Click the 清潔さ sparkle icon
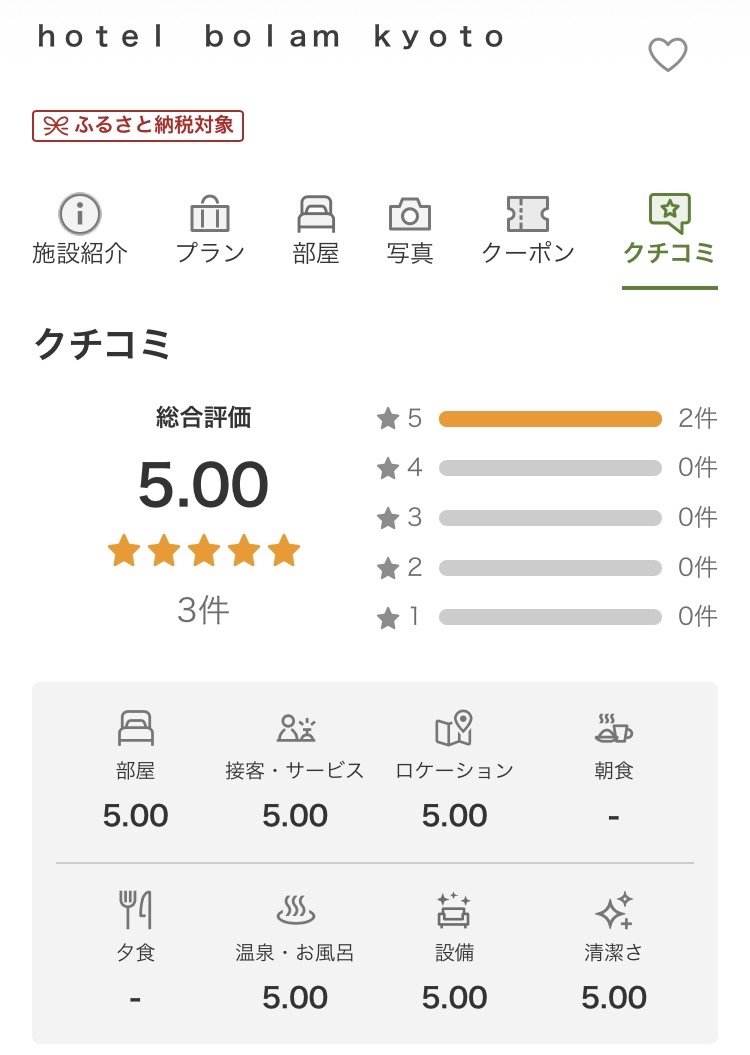 [613, 910]
